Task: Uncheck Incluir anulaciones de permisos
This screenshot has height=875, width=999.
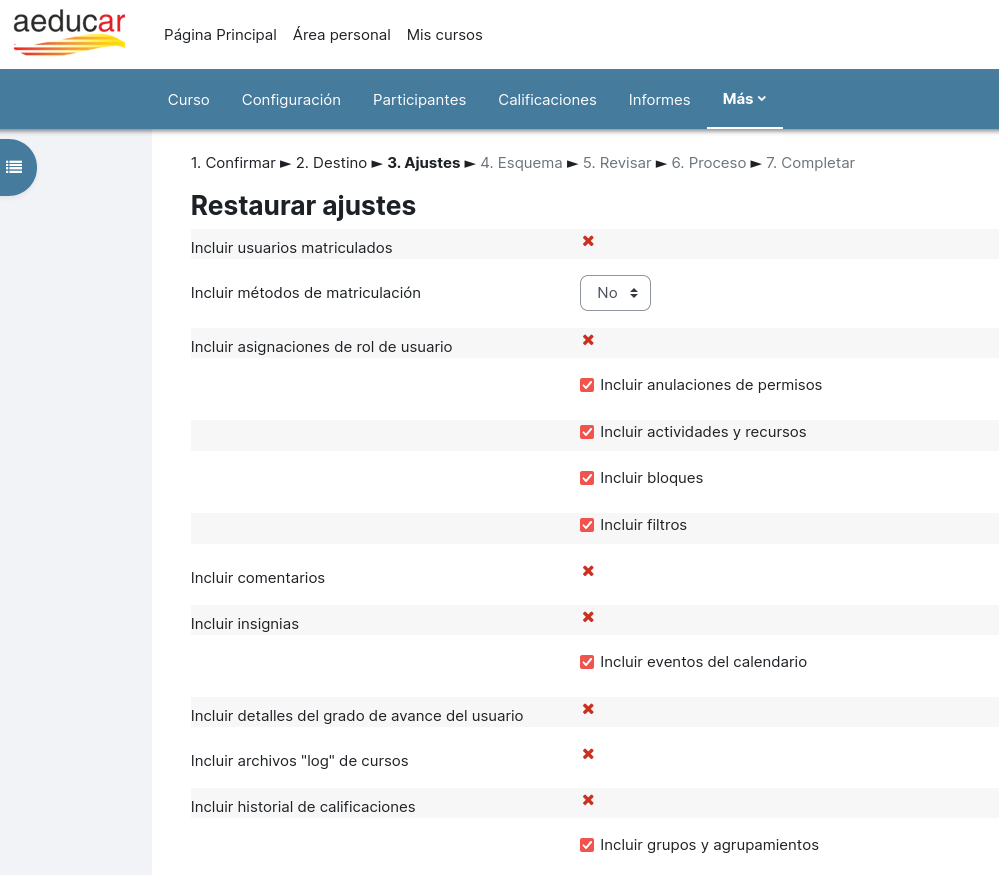Action: tap(587, 385)
